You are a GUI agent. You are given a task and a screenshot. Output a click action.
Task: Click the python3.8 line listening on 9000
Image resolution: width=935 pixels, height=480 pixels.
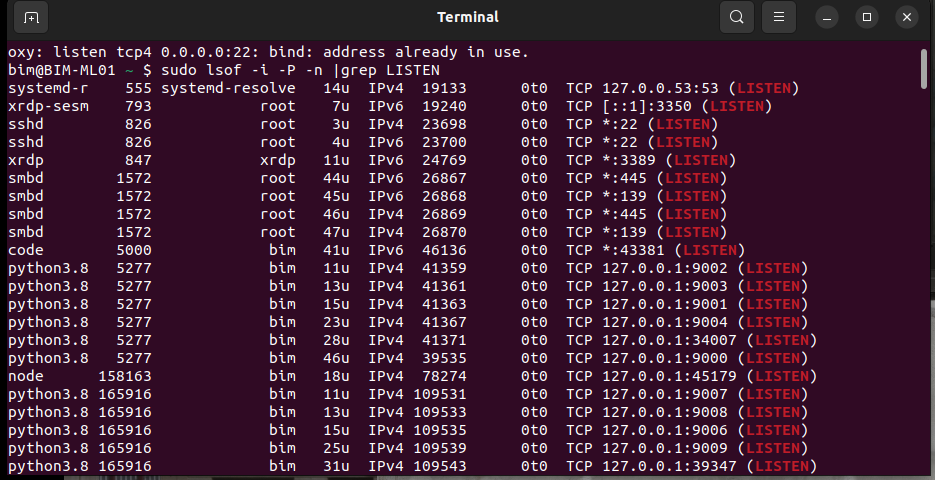408,358
